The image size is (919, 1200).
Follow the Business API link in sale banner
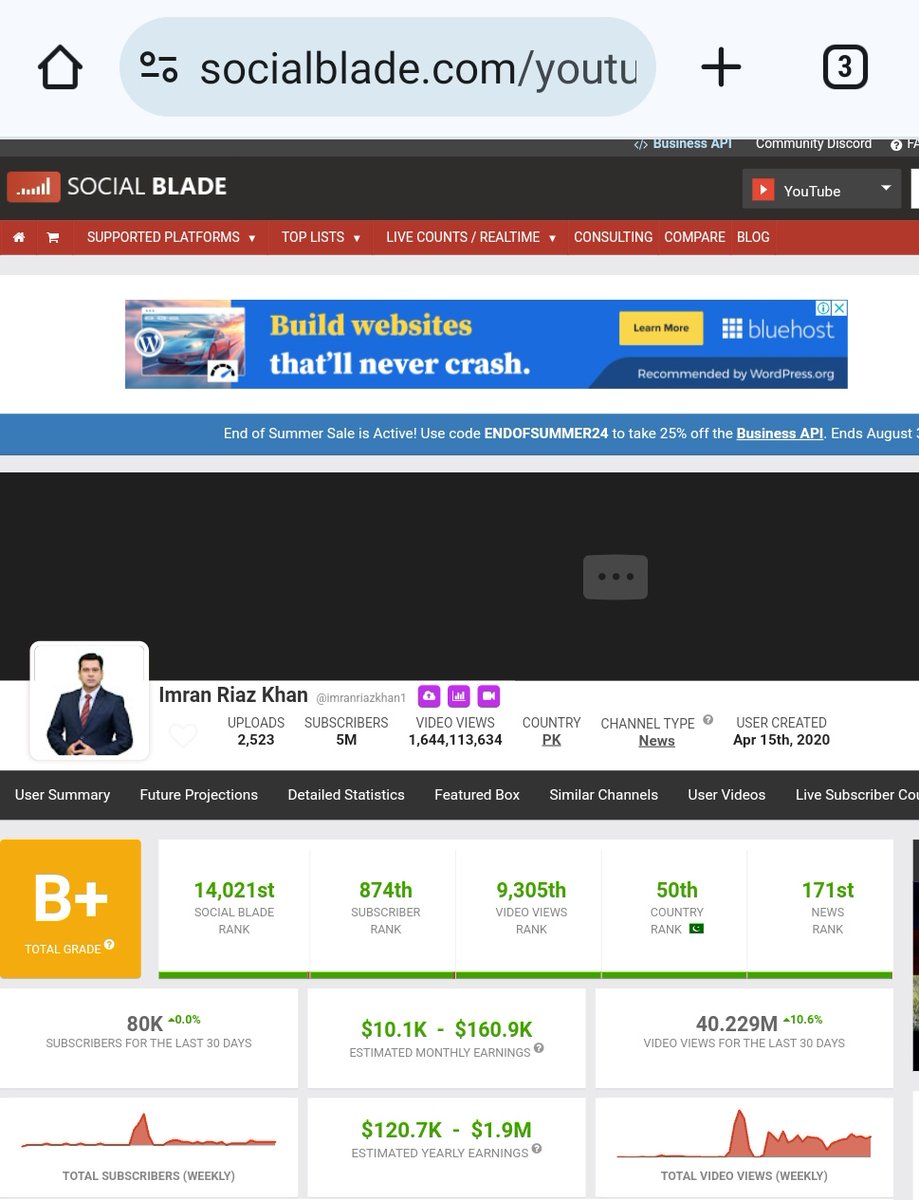pos(780,433)
